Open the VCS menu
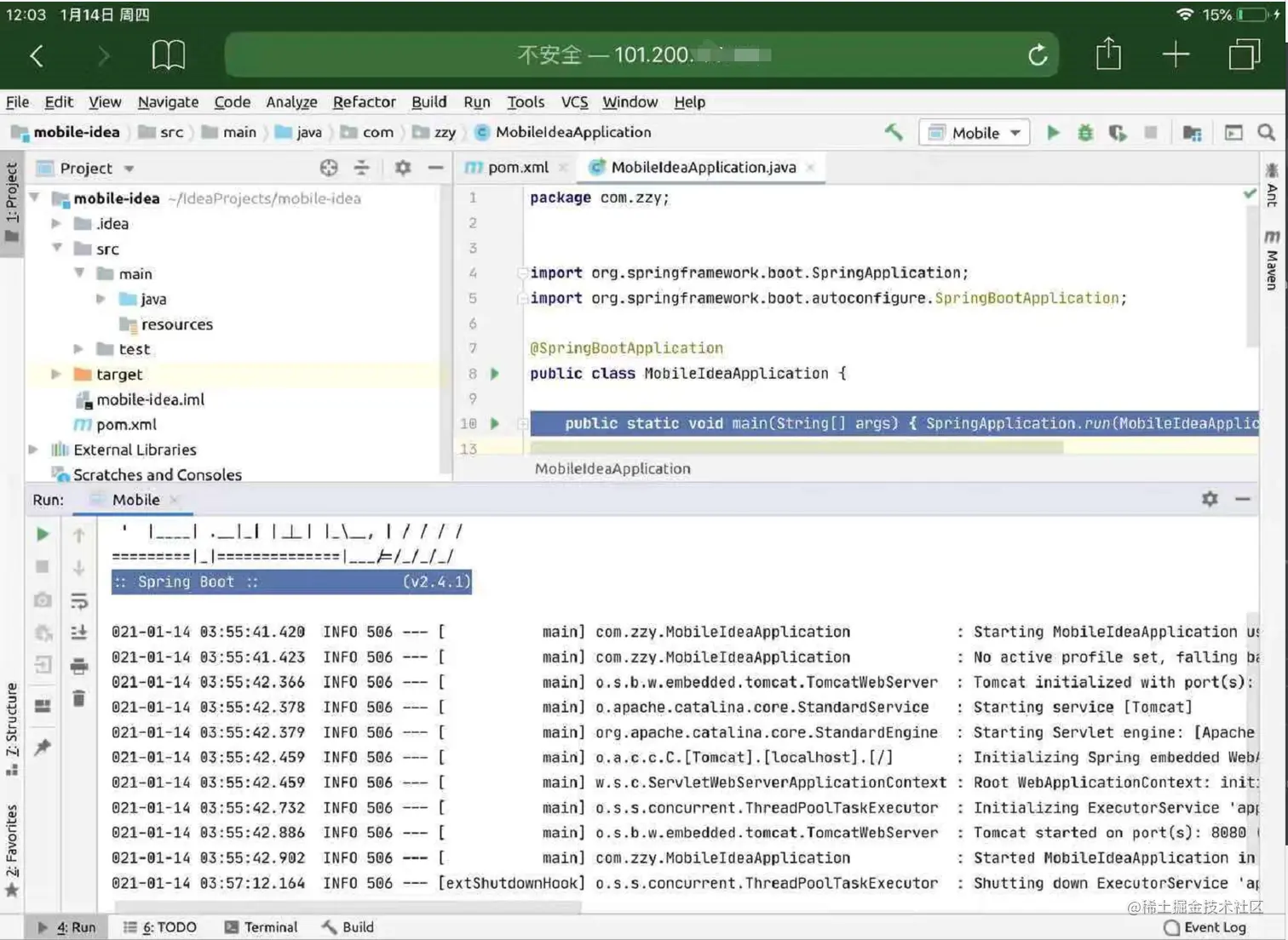This screenshot has width=1288, height=940. (574, 102)
